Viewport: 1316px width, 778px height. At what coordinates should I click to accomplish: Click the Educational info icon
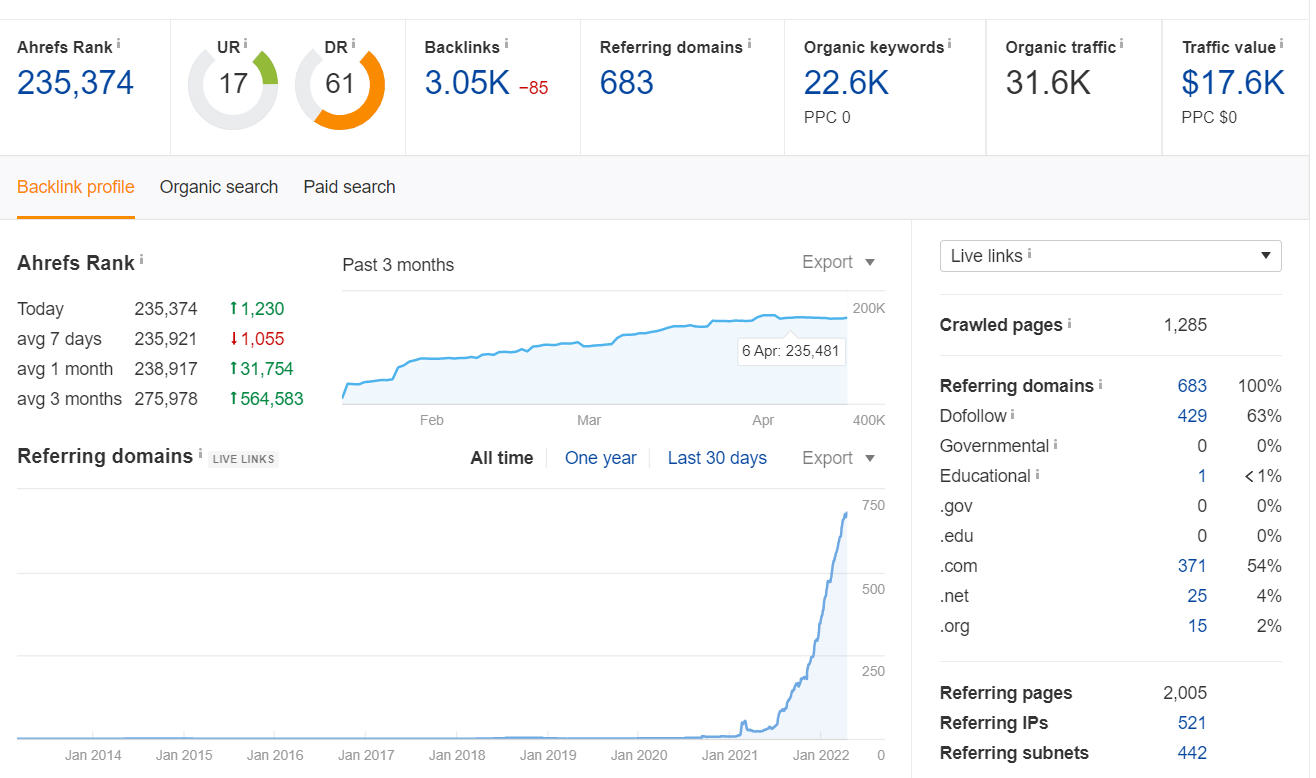[x=1037, y=474]
